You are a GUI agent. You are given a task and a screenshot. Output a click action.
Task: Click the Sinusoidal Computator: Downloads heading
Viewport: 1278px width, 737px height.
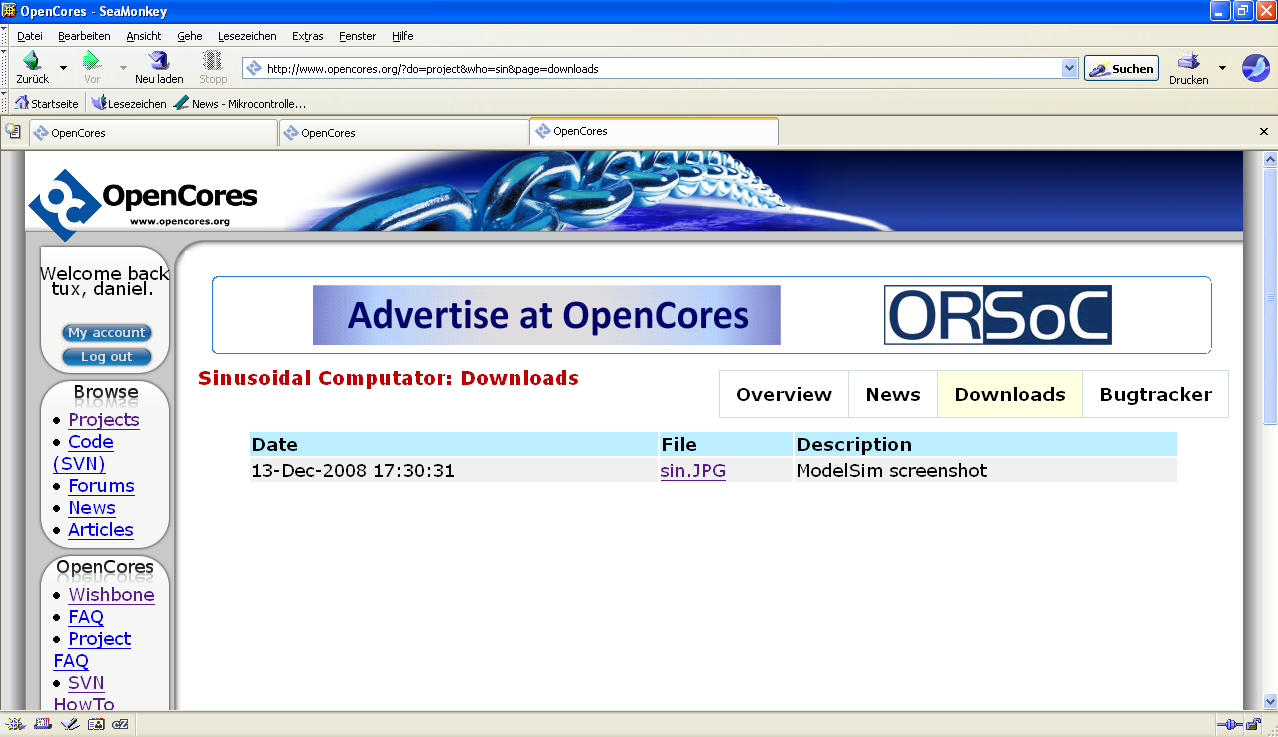[x=388, y=378]
